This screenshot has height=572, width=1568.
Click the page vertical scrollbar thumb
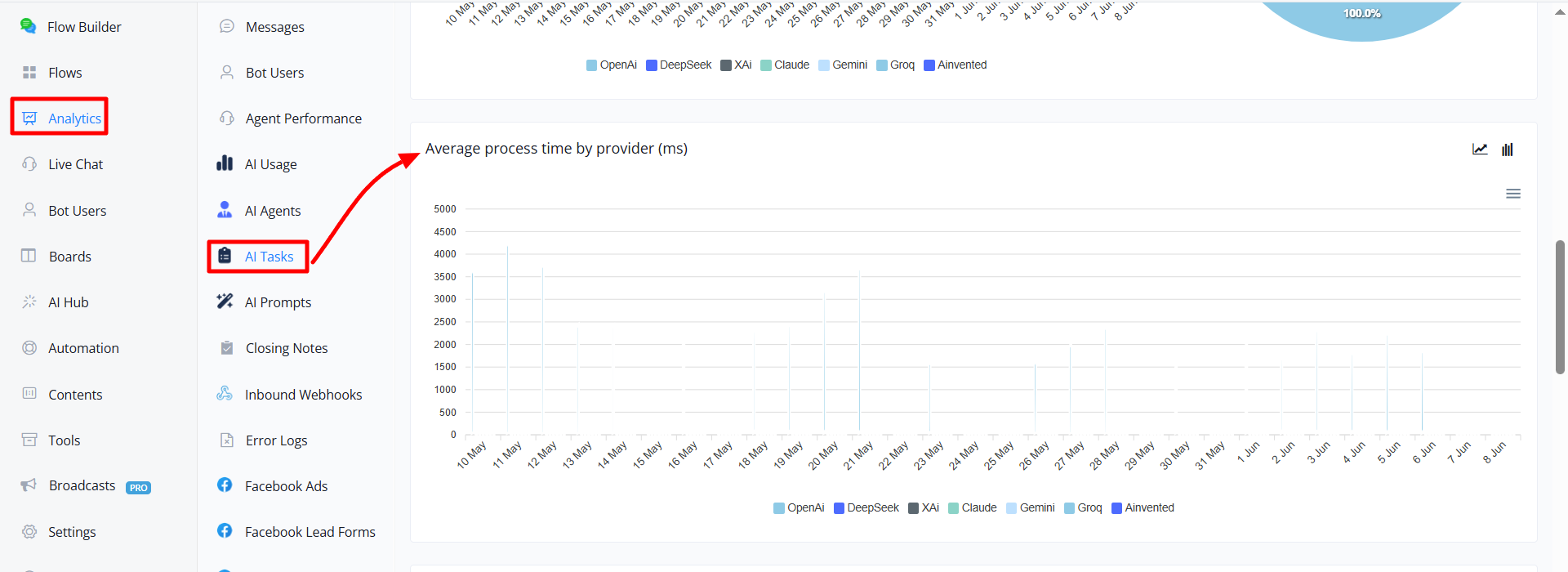coord(1560,307)
